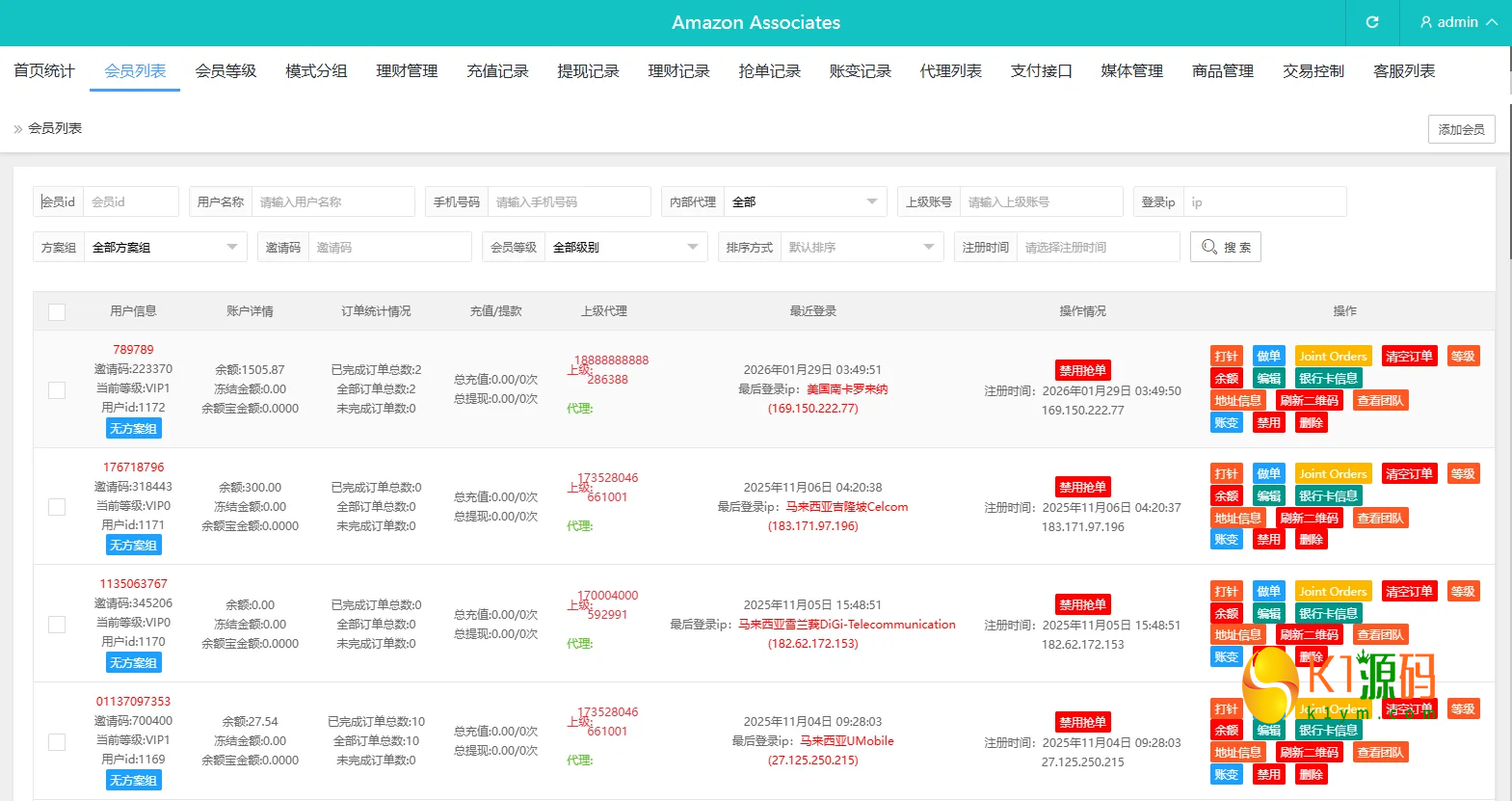Click username 789789 in the first row

133,350
